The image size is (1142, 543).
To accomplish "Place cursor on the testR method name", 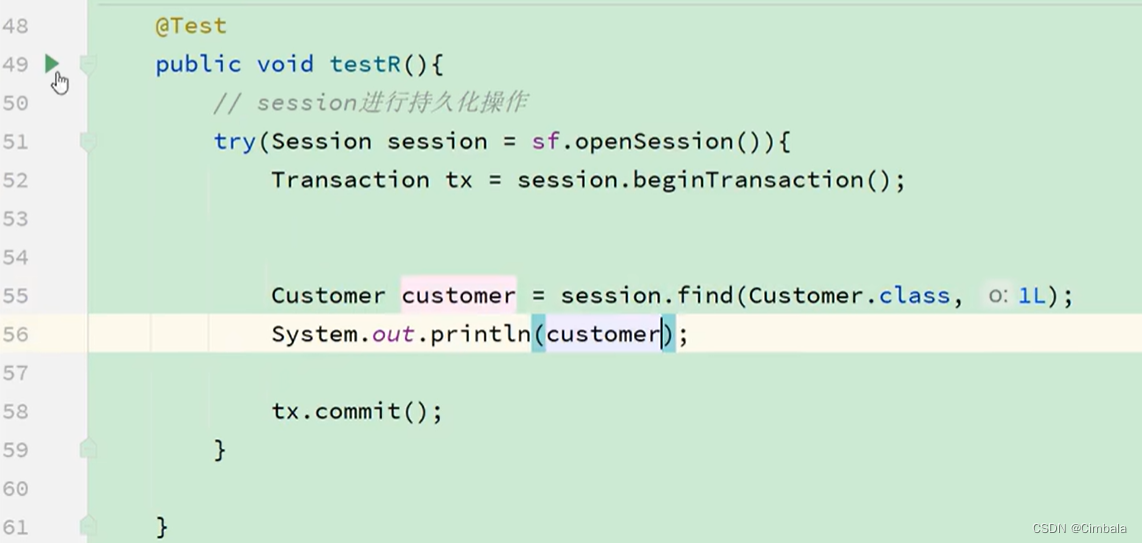I will tap(365, 65).
